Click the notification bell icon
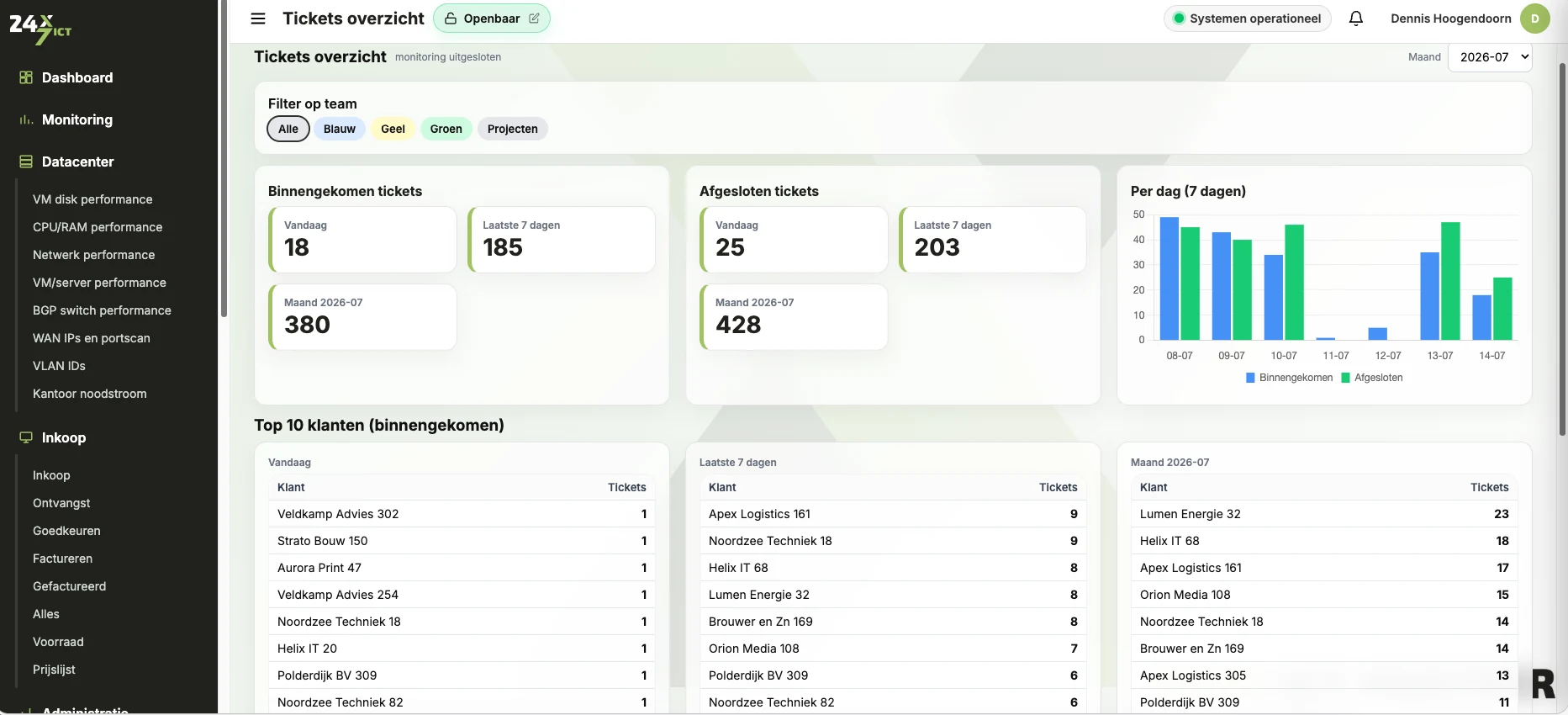Screen dimensions: 1568x715 click(x=1356, y=19)
